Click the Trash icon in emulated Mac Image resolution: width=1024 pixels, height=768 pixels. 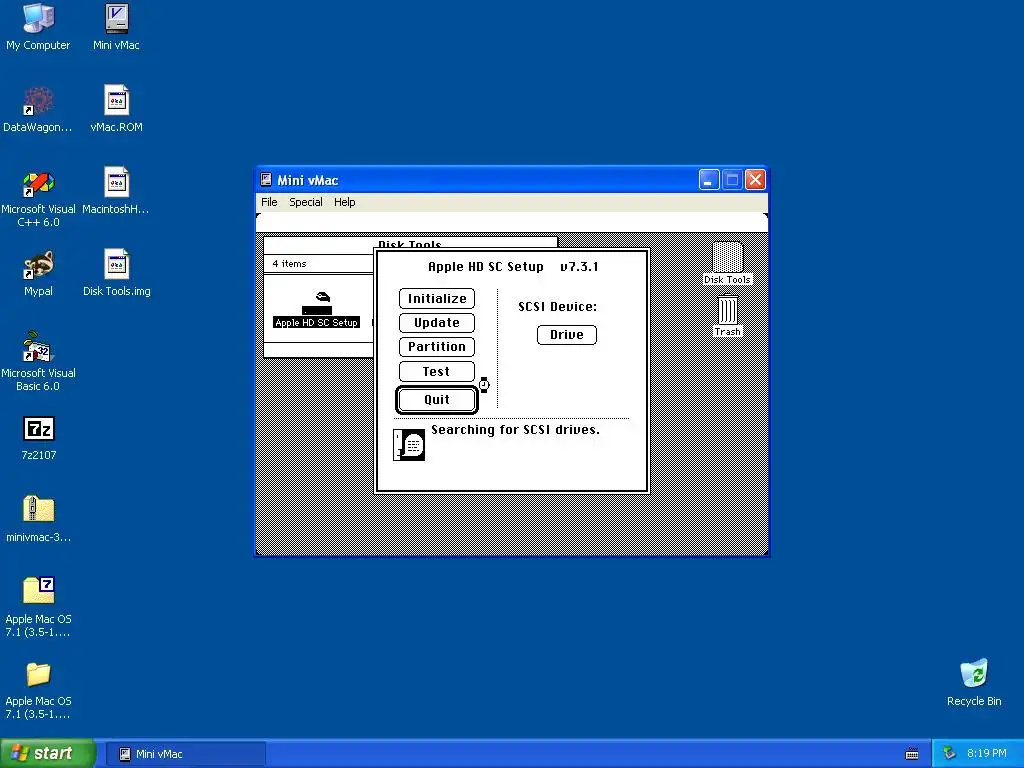pyautogui.click(x=728, y=315)
